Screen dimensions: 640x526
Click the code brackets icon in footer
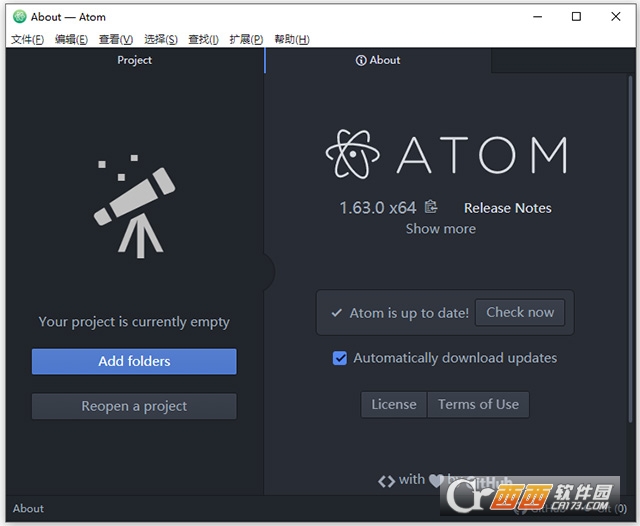point(386,481)
